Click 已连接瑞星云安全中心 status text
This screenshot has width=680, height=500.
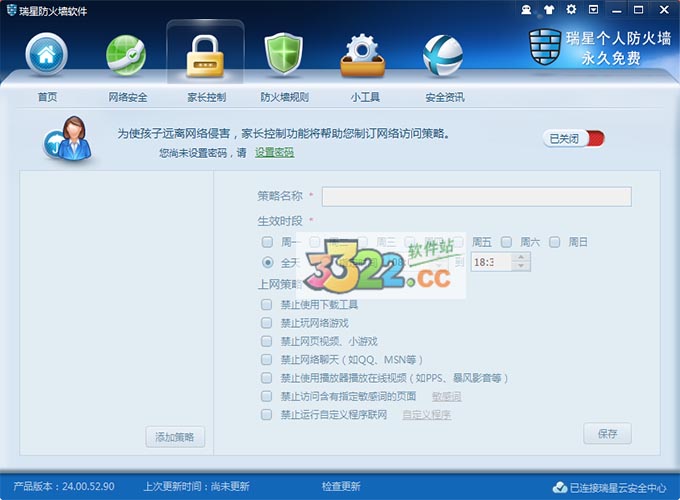pyautogui.click(x=618, y=488)
